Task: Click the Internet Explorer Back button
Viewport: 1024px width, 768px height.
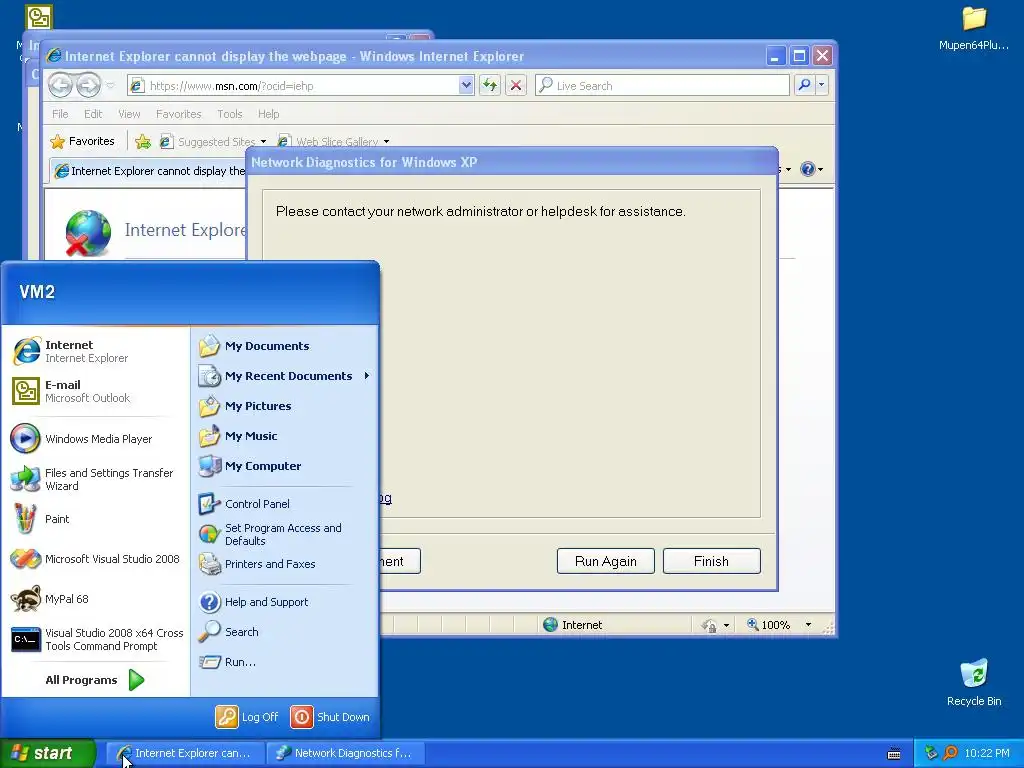Action: click(61, 85)
